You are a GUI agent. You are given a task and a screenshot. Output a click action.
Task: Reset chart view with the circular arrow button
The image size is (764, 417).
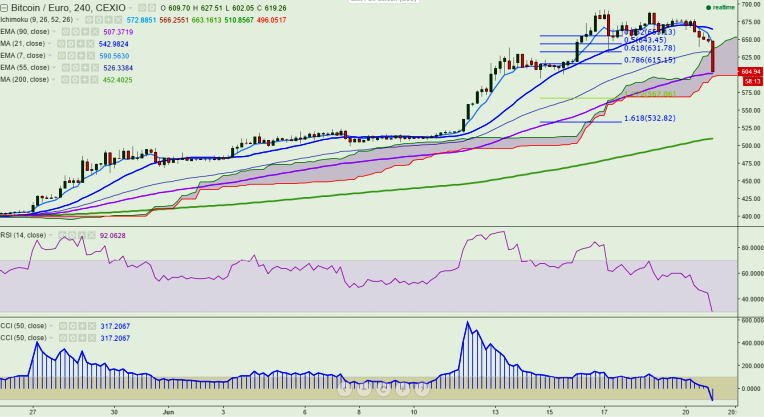(x=383, y=388)
